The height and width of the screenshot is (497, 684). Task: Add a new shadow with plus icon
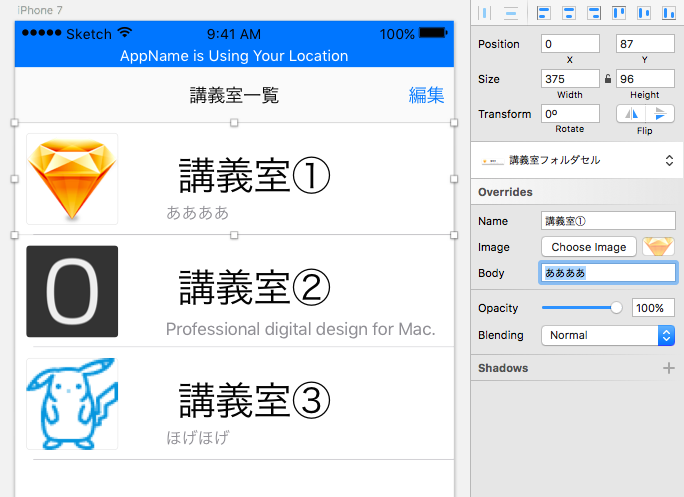(669, 368)
